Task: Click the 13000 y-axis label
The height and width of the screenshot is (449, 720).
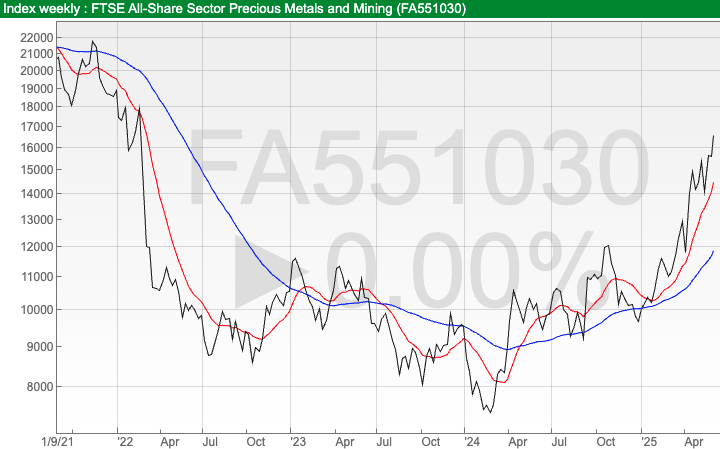Action: [x=37, y=220]
